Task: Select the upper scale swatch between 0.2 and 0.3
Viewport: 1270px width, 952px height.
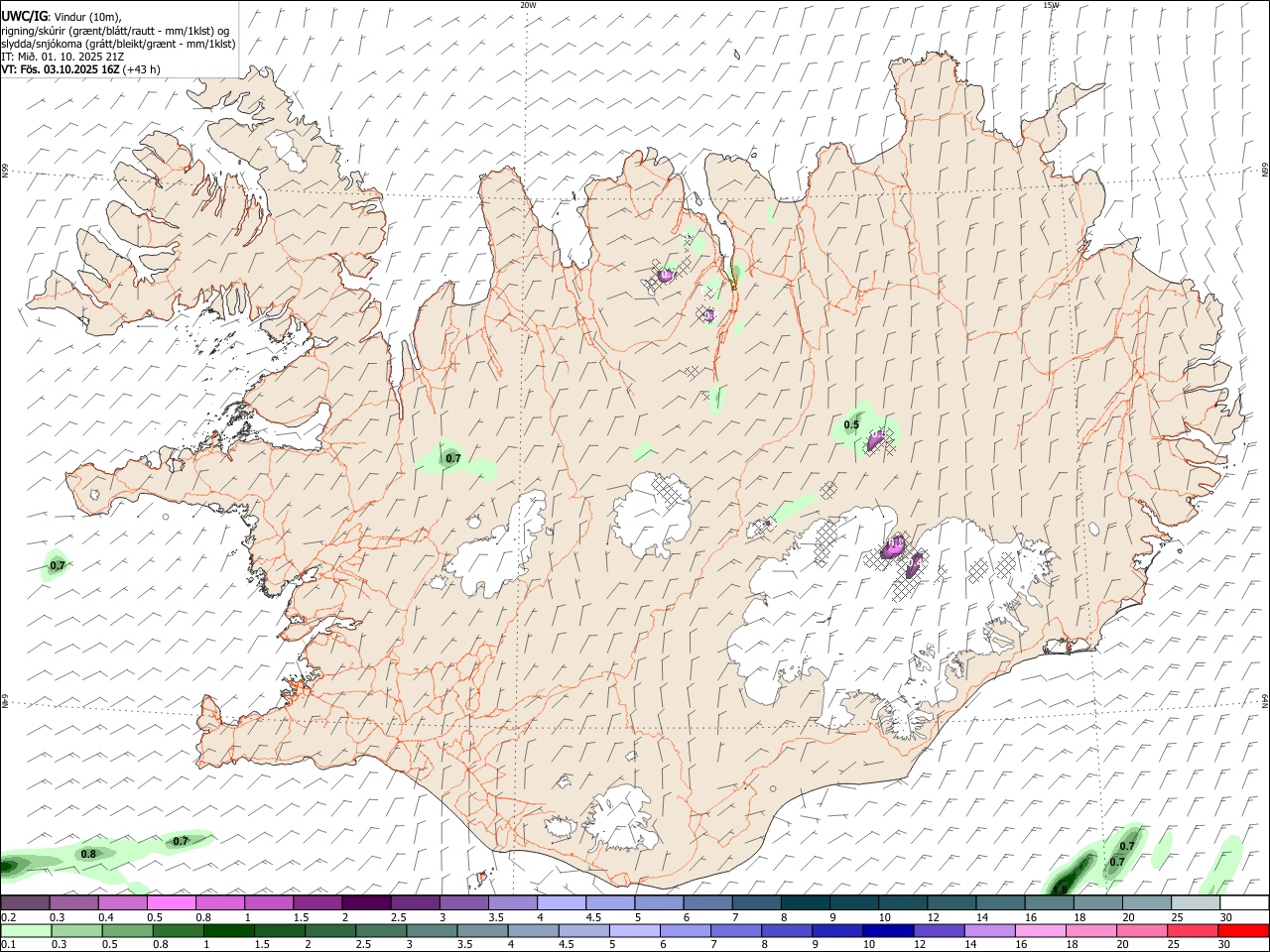Action: [x=25, y=902]
